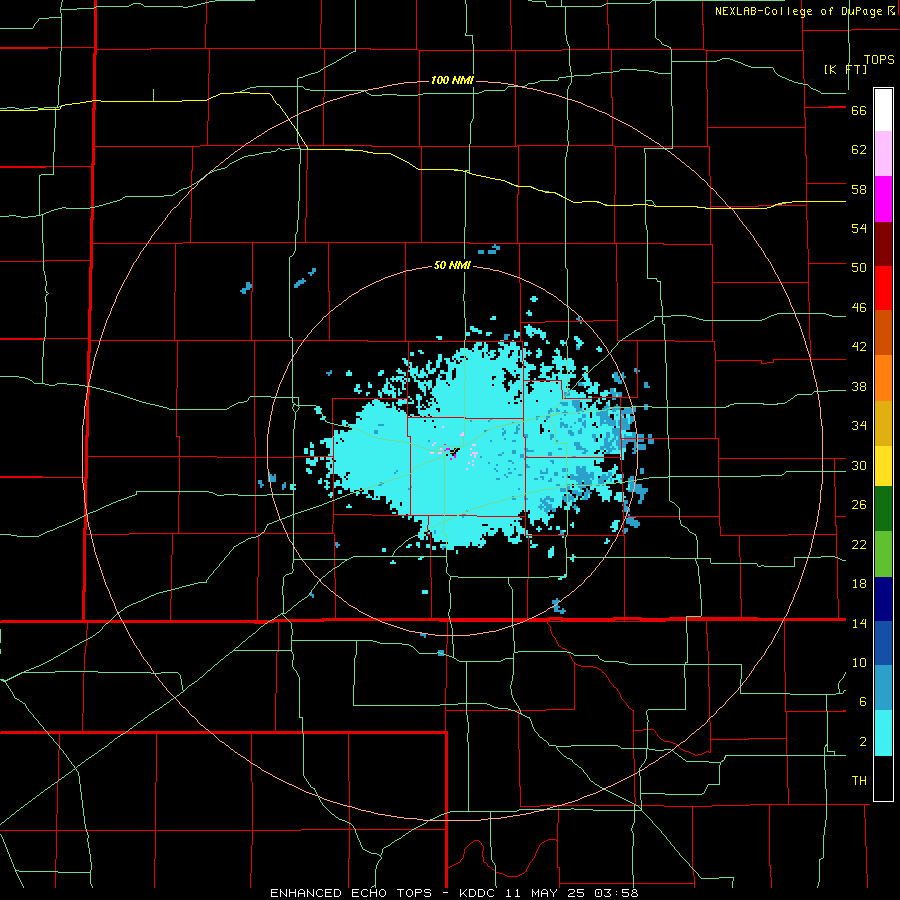900x900 pixels.
Task: Click the legend value "18"
Action: pyautogui.click(x=859, y=584)
